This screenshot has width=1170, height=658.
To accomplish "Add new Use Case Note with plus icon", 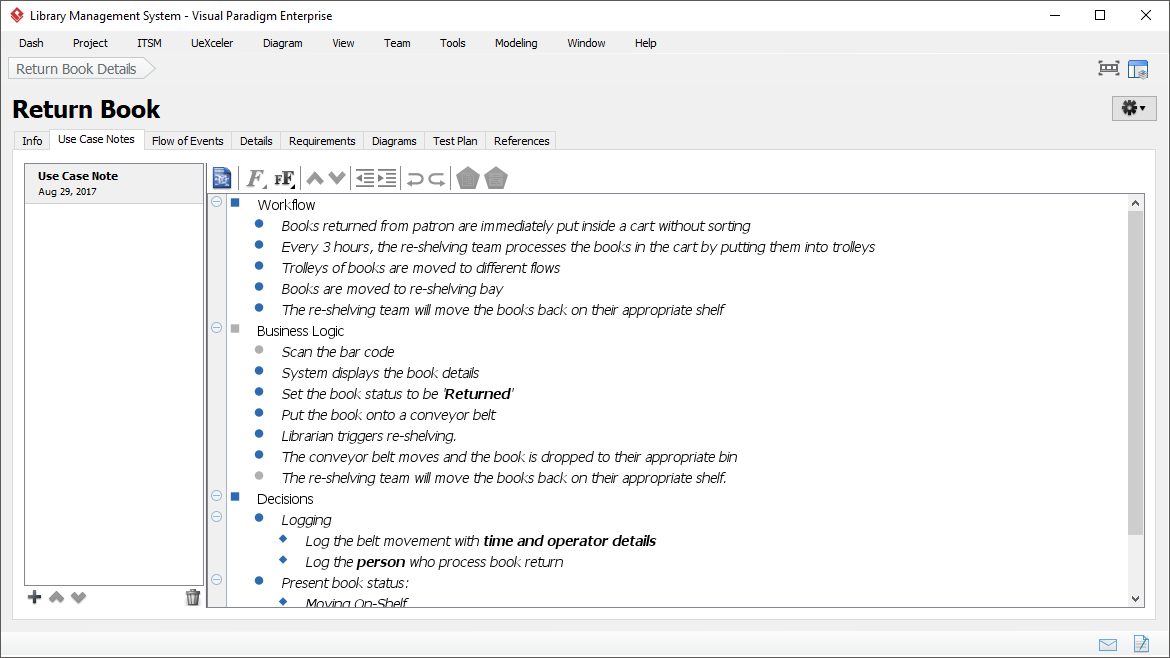I will pyautogui.click(x=33, y=597).
